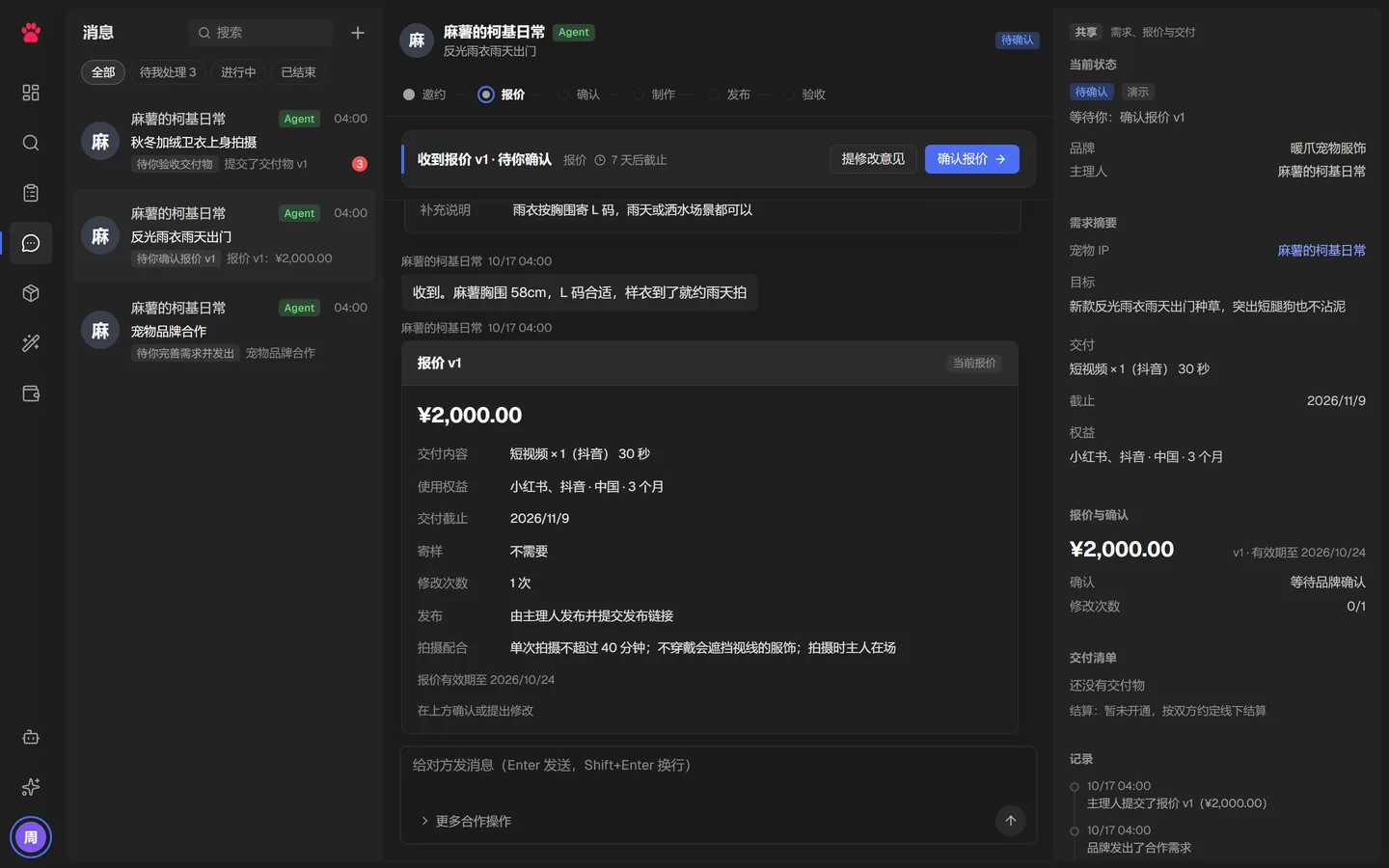Click the 麻 avatar of 秋冬加绒卫衣上身拍摄 conversation
This screenshot has height=868, width=1389.
(100, 142)
